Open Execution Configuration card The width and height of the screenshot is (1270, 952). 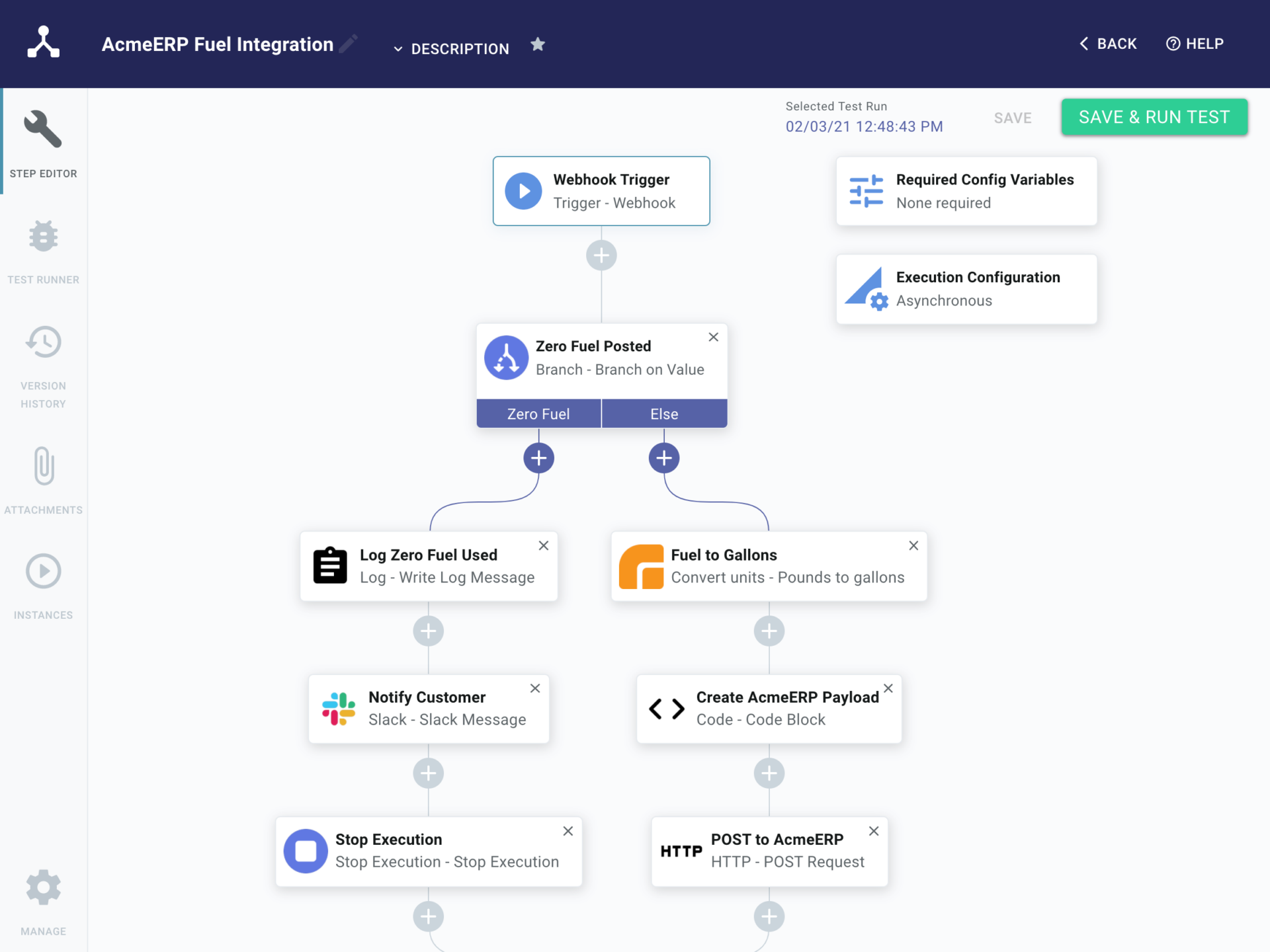point(966,289)
